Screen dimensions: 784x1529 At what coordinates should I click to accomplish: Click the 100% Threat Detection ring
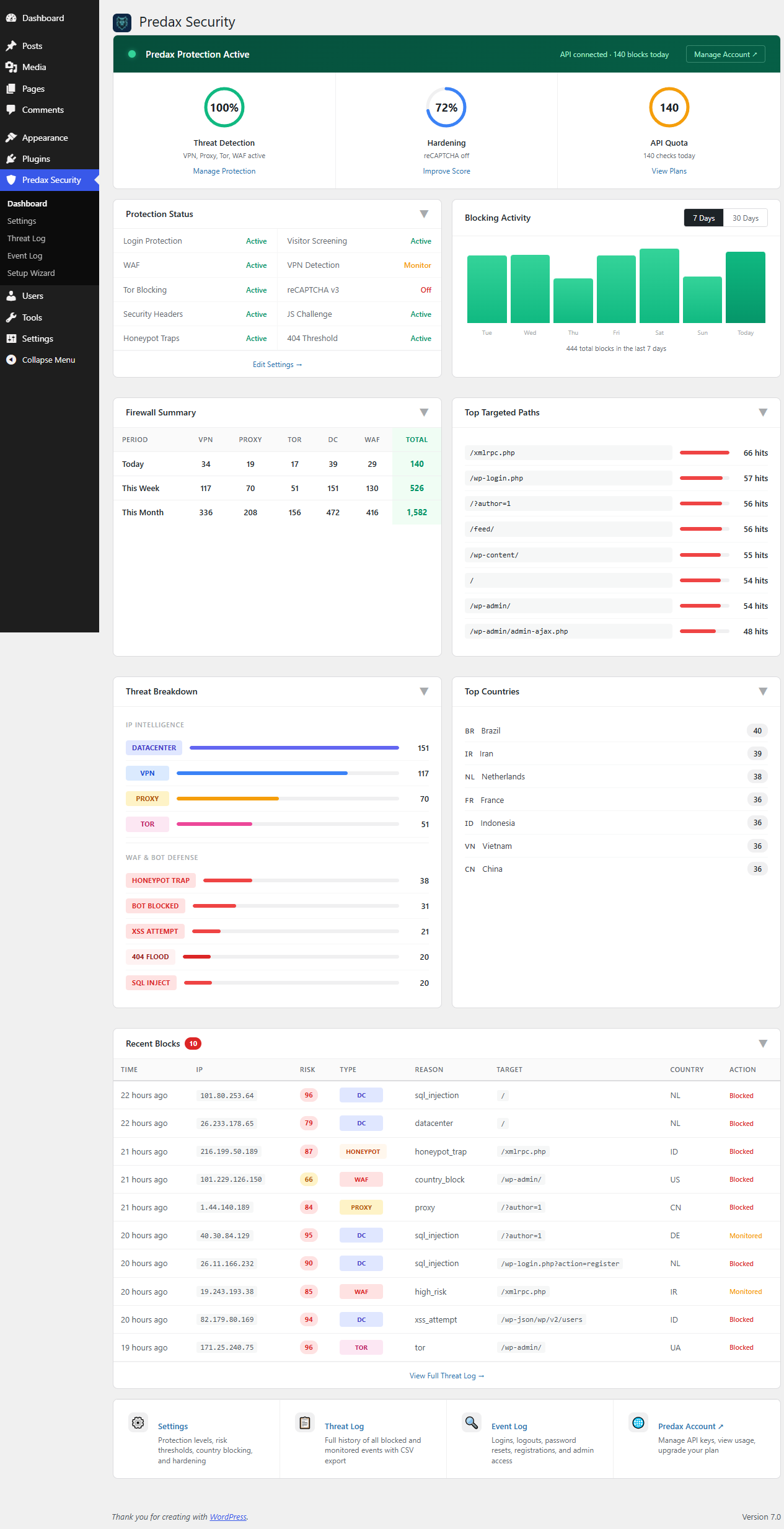[x=224, y=107]
